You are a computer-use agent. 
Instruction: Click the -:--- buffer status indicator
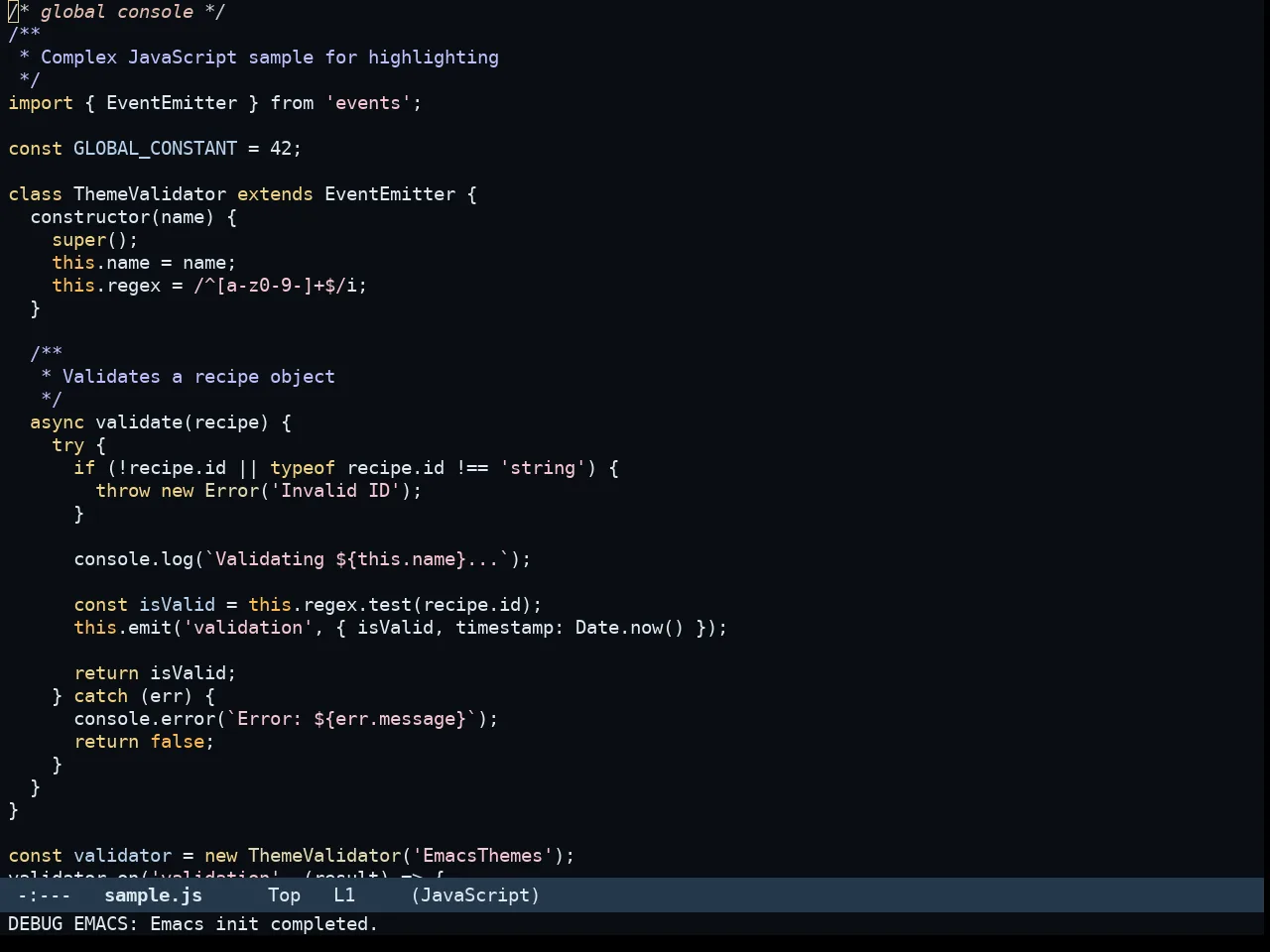pyautogui.click(x=45, y=894)
